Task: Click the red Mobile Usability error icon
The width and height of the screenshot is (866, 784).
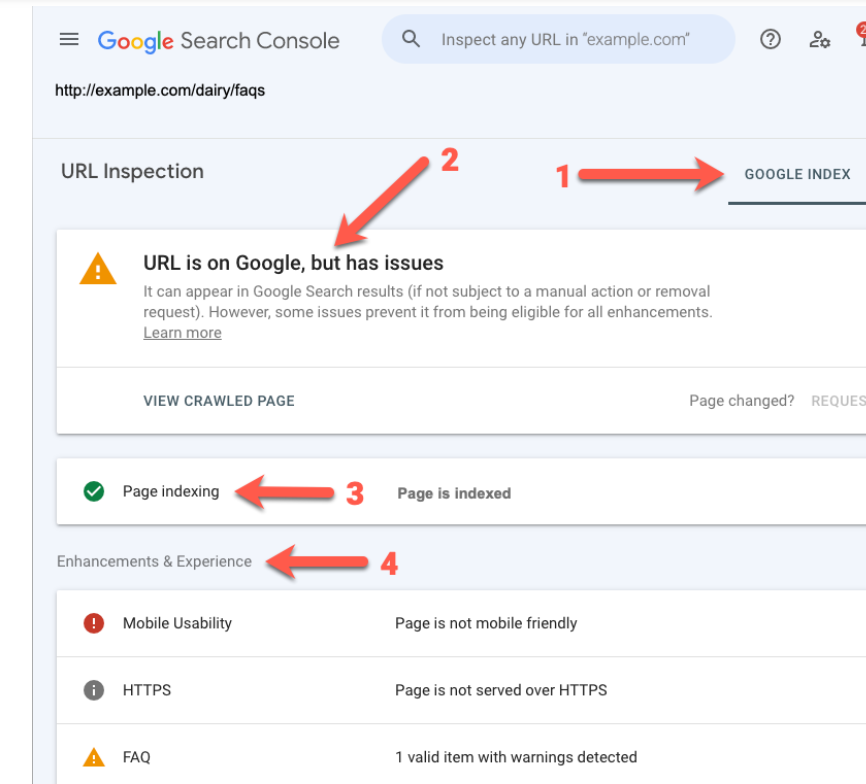Action: pyautogui.click(x=94, y=623)
